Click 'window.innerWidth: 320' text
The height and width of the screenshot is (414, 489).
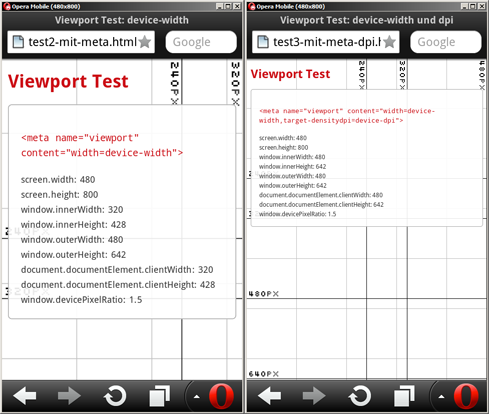(x=72, y=210)
